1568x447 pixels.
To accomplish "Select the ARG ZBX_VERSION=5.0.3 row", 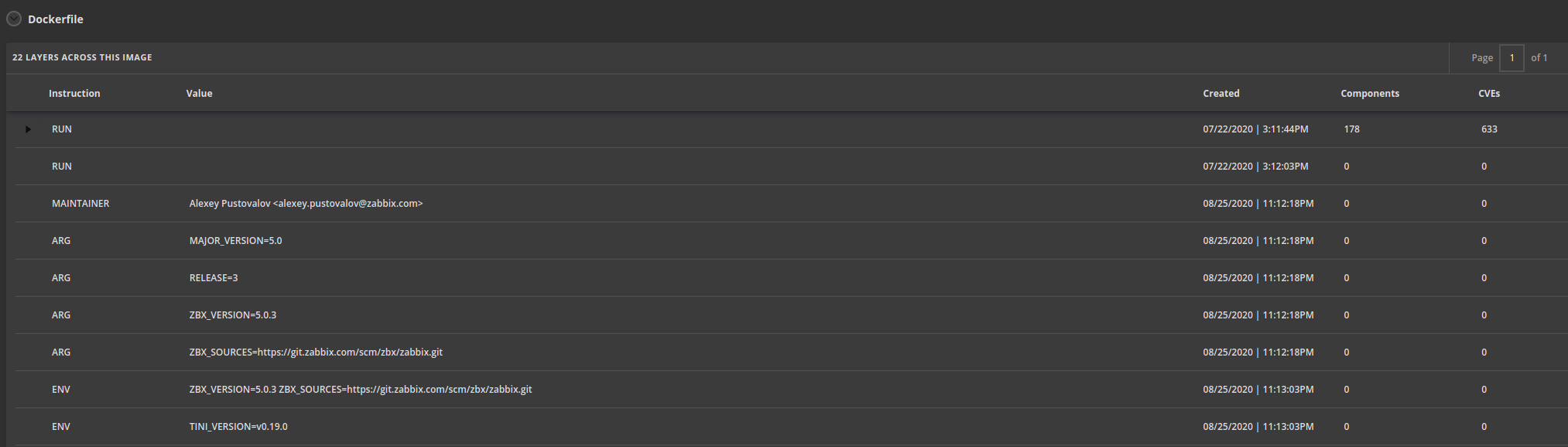I will [792, 315].
